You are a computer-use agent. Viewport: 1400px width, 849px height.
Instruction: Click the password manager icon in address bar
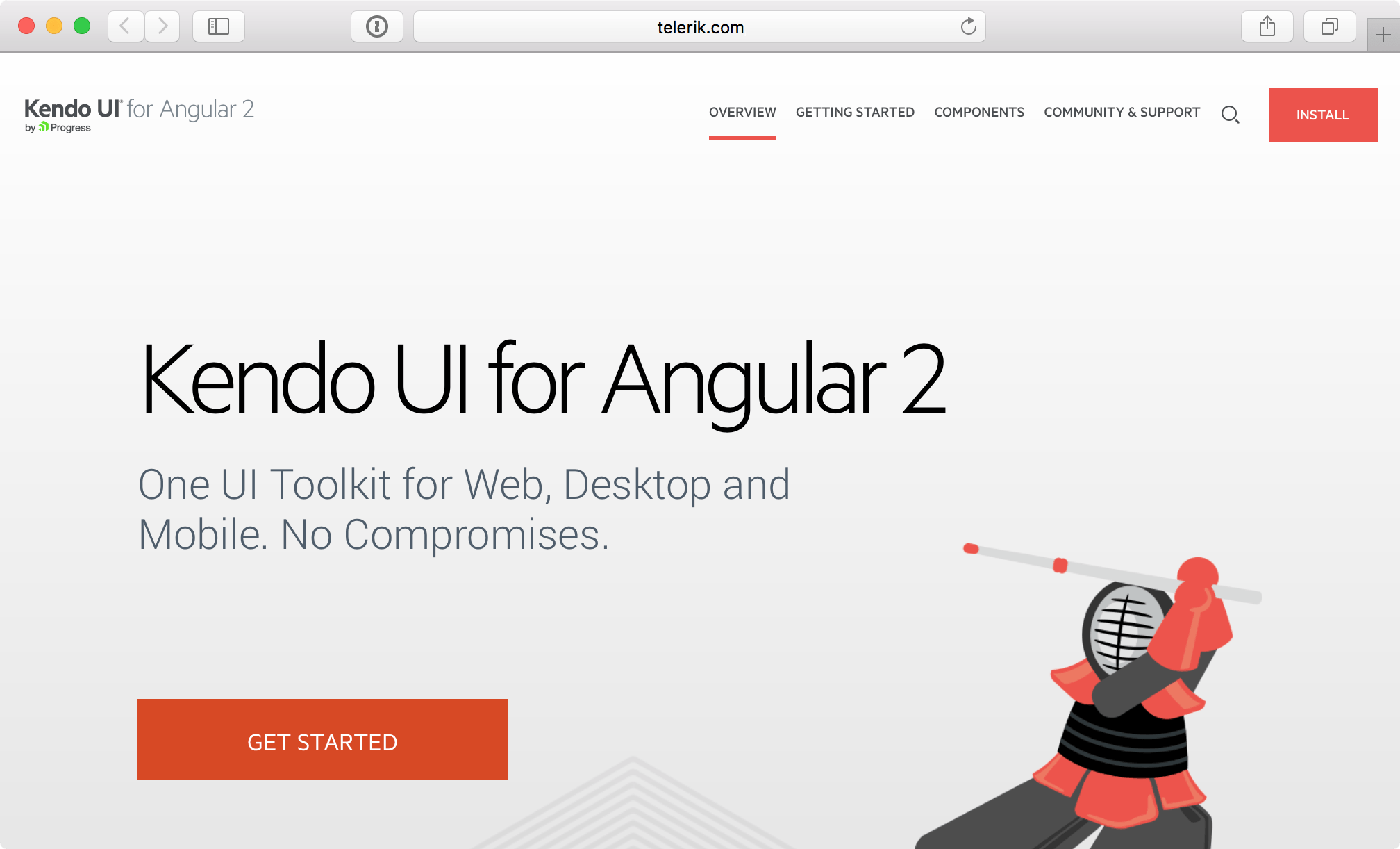tap(378, 27)
